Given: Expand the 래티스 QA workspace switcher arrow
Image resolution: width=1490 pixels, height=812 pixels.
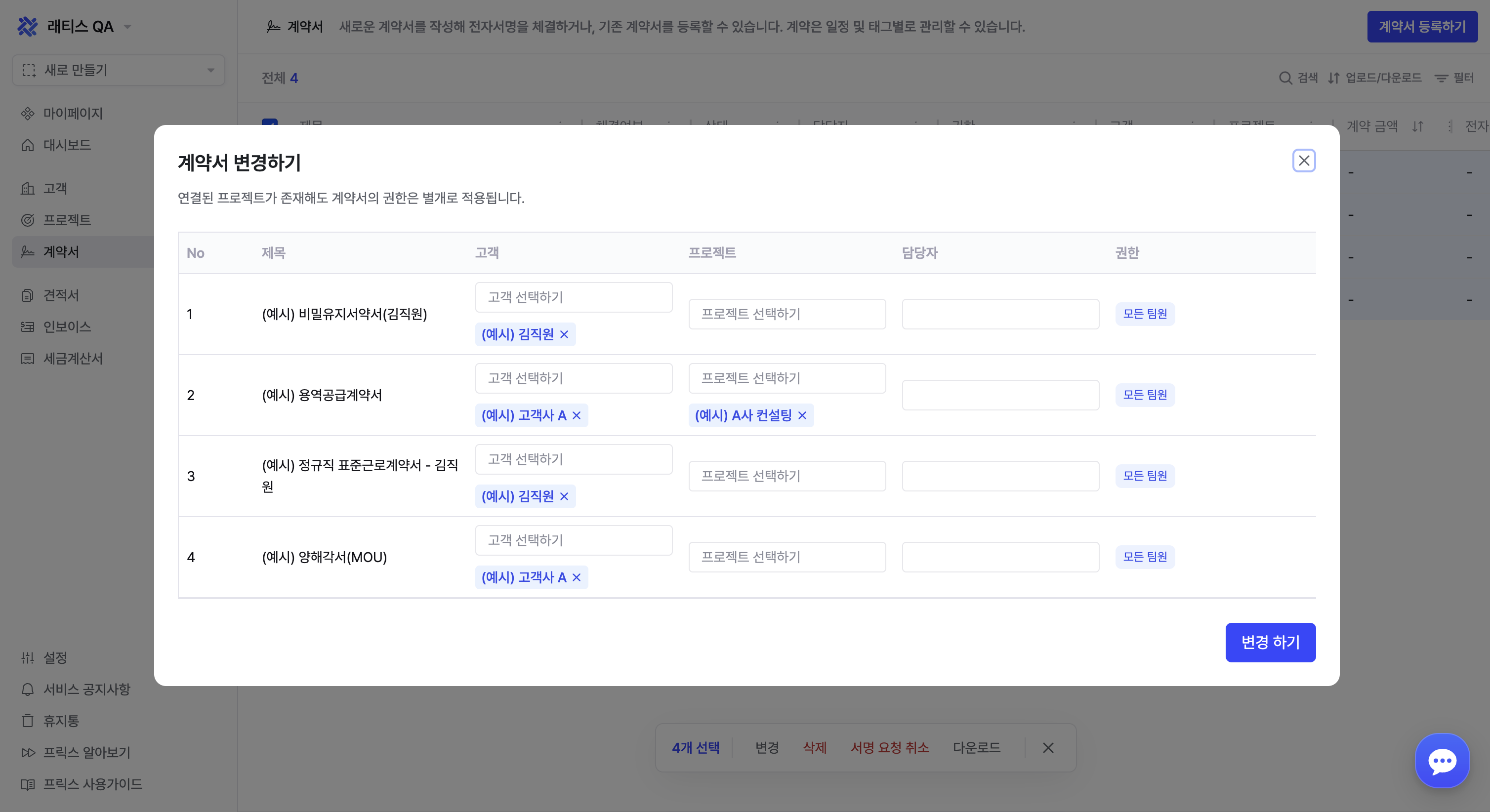Looking at the screenshot, I should coord(128,27).
